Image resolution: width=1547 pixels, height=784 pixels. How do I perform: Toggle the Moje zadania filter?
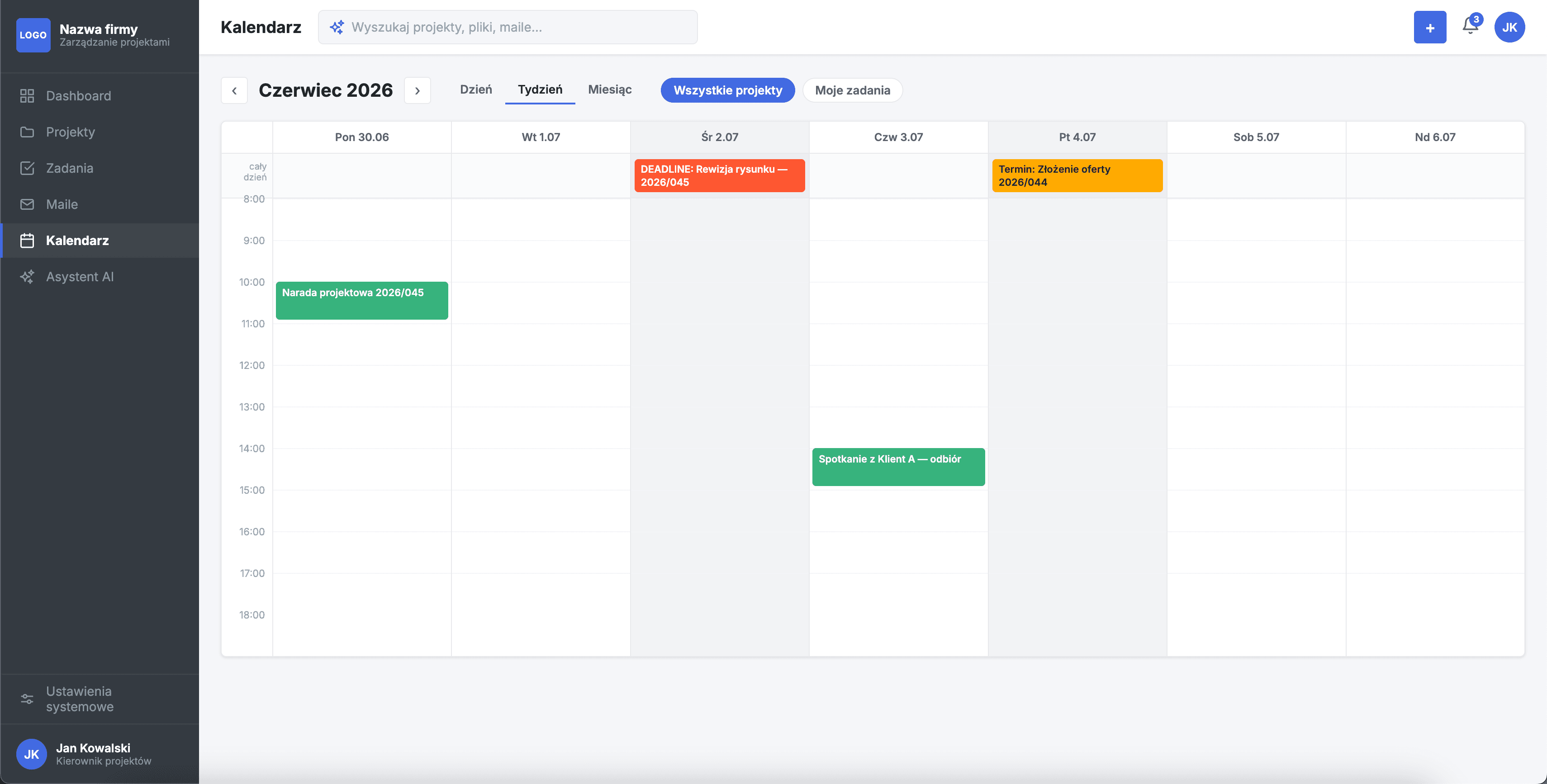coord(852,90)
